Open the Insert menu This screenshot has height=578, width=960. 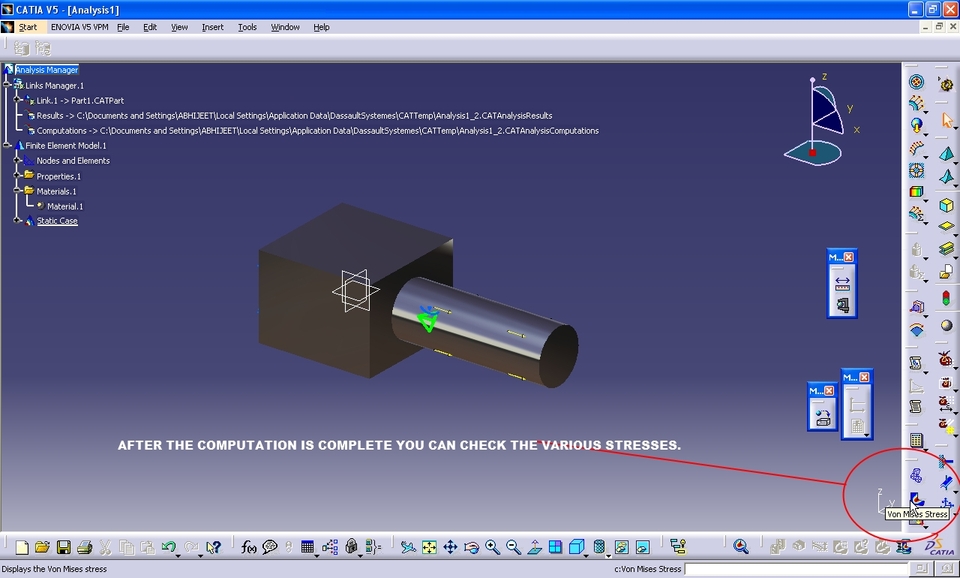[x=212, y=27]
